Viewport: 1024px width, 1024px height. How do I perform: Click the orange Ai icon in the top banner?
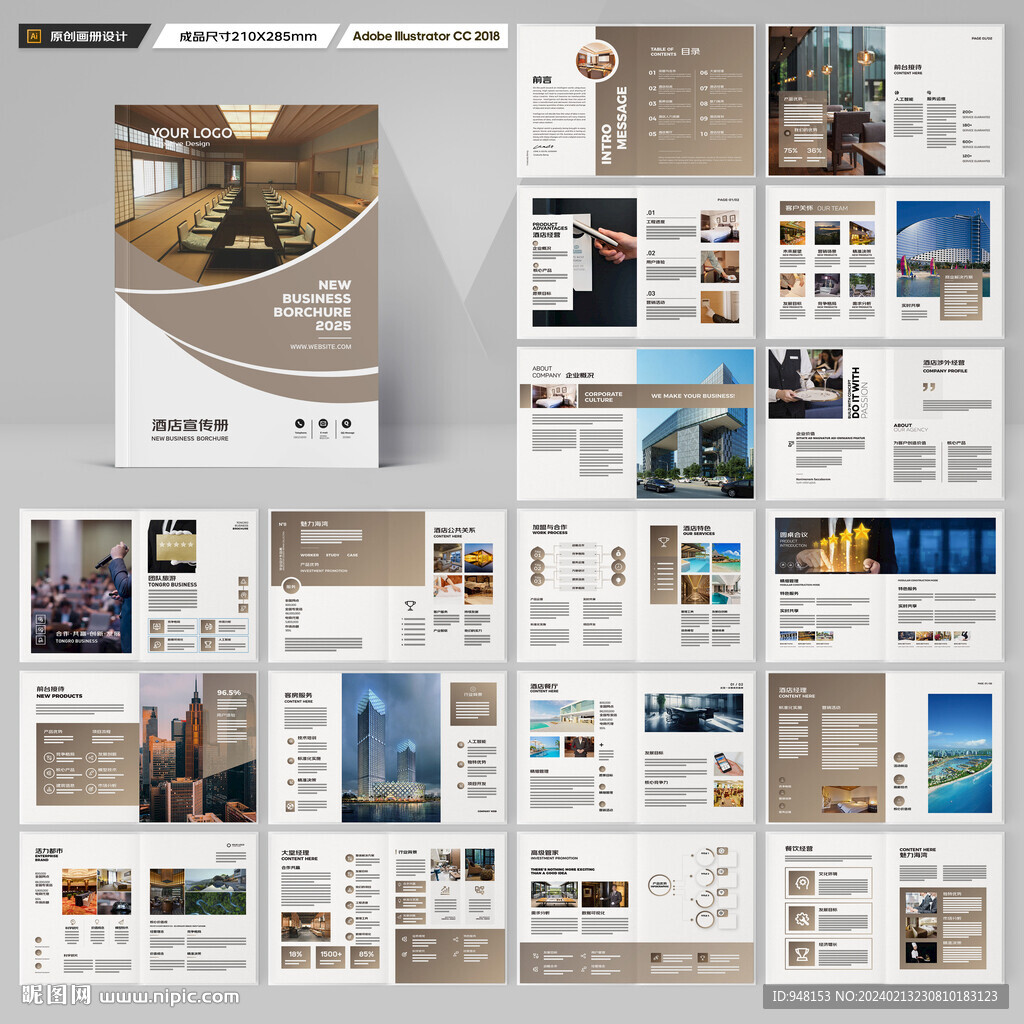pyautogui.click(x=34, y=37)
